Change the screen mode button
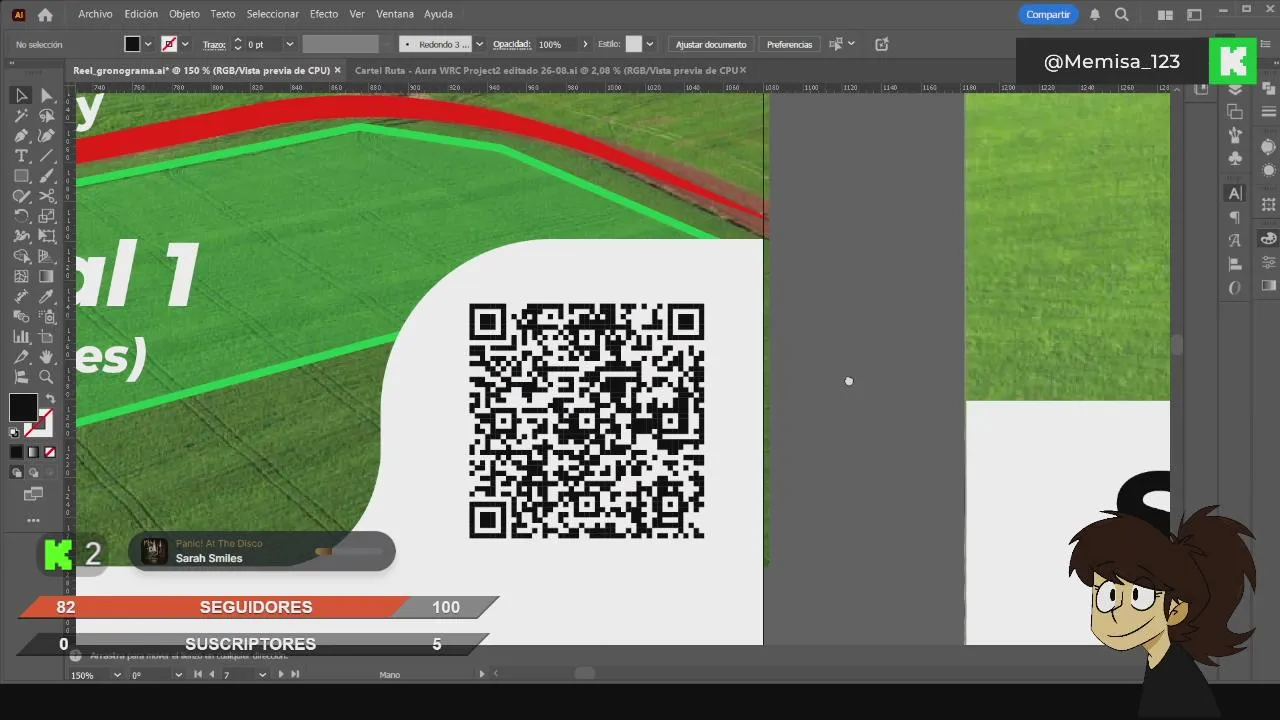 point(33,494)
